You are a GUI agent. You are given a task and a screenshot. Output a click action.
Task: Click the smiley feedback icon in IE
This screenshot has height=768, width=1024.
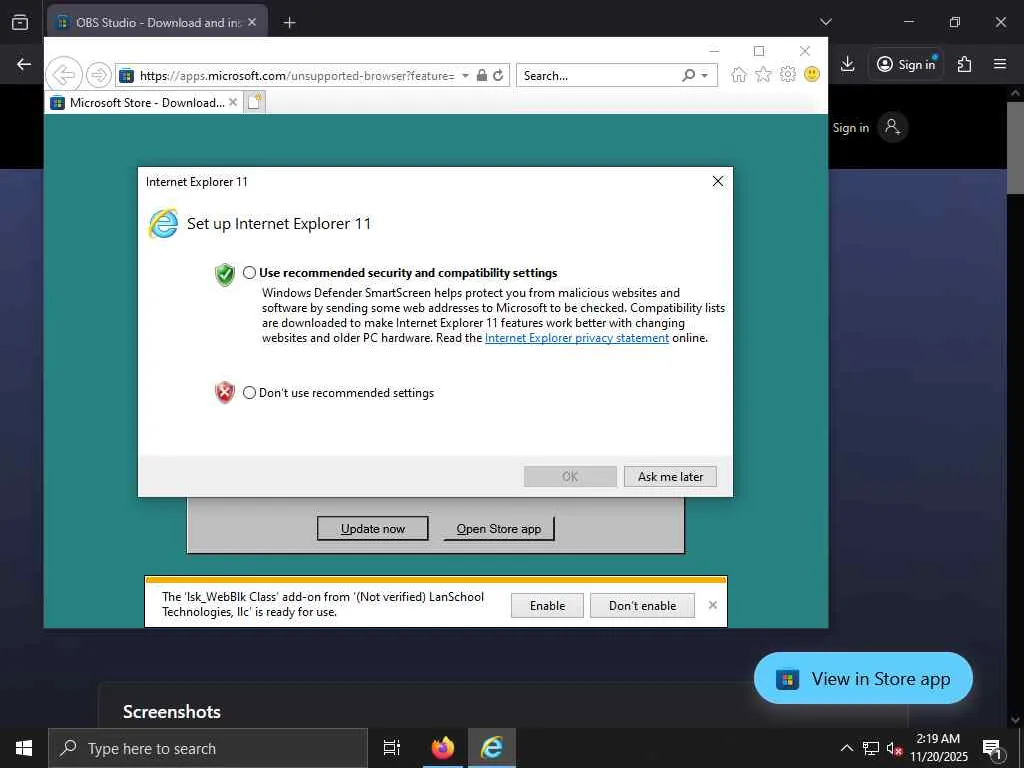point(812,74)
